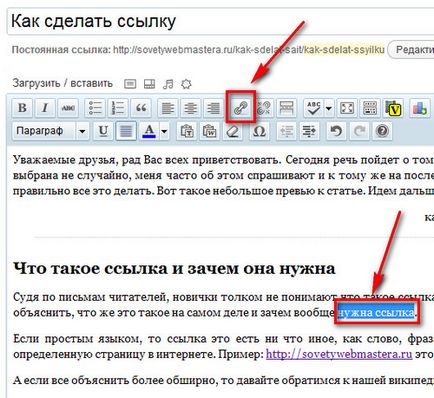Add audio via music note icon
Image resolution: width=434 pixels, height=398 pixels.
pyautogui.click(x=168, y=84)
